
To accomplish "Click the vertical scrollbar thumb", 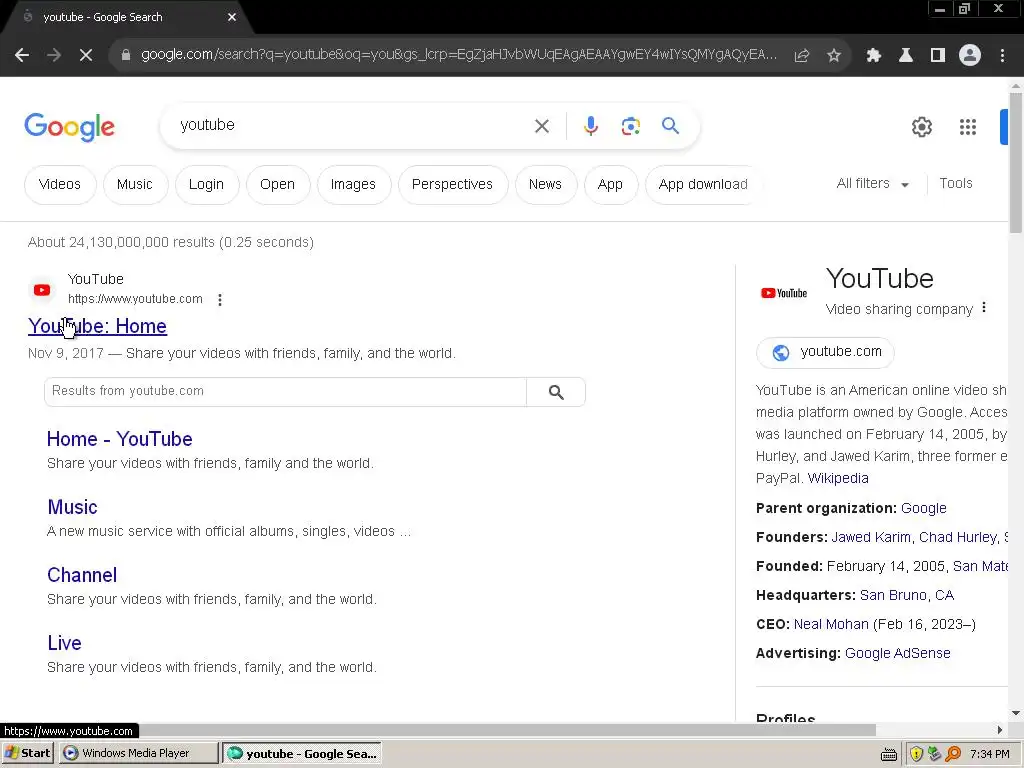I will (x=1016, y=162).
